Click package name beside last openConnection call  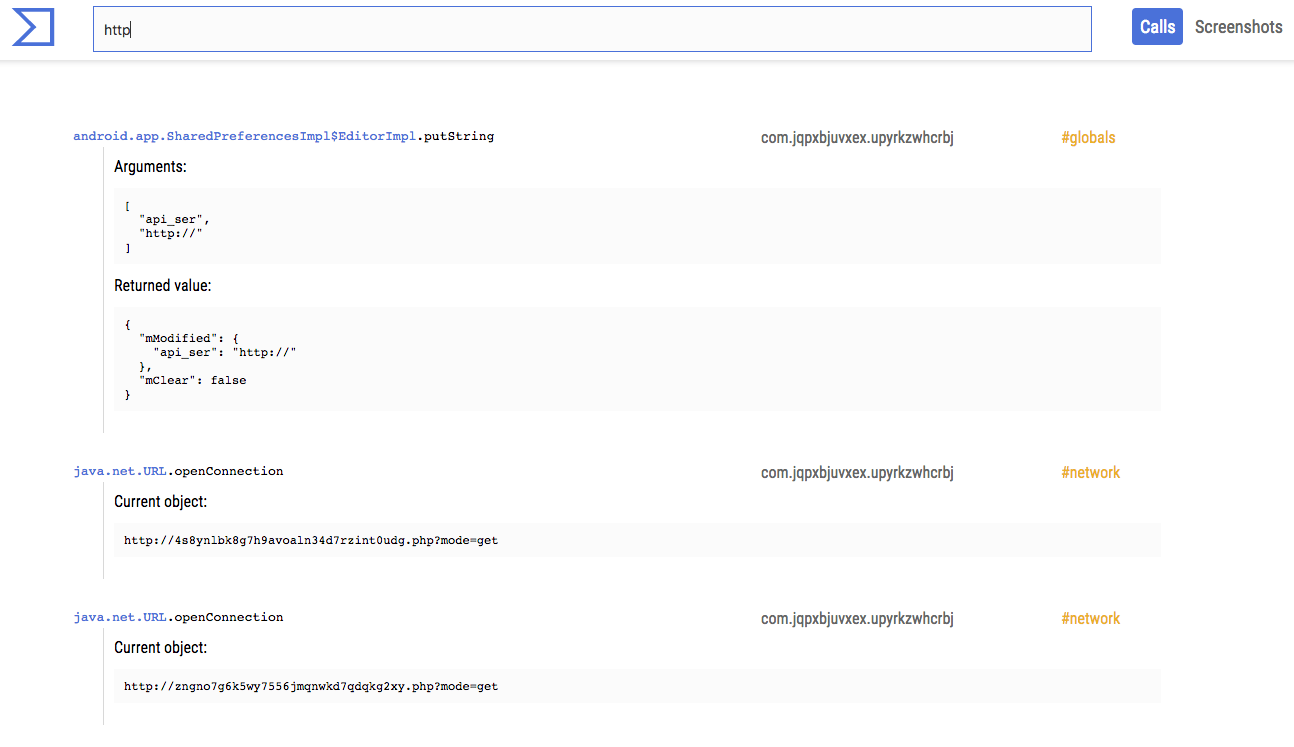(857, 618)
